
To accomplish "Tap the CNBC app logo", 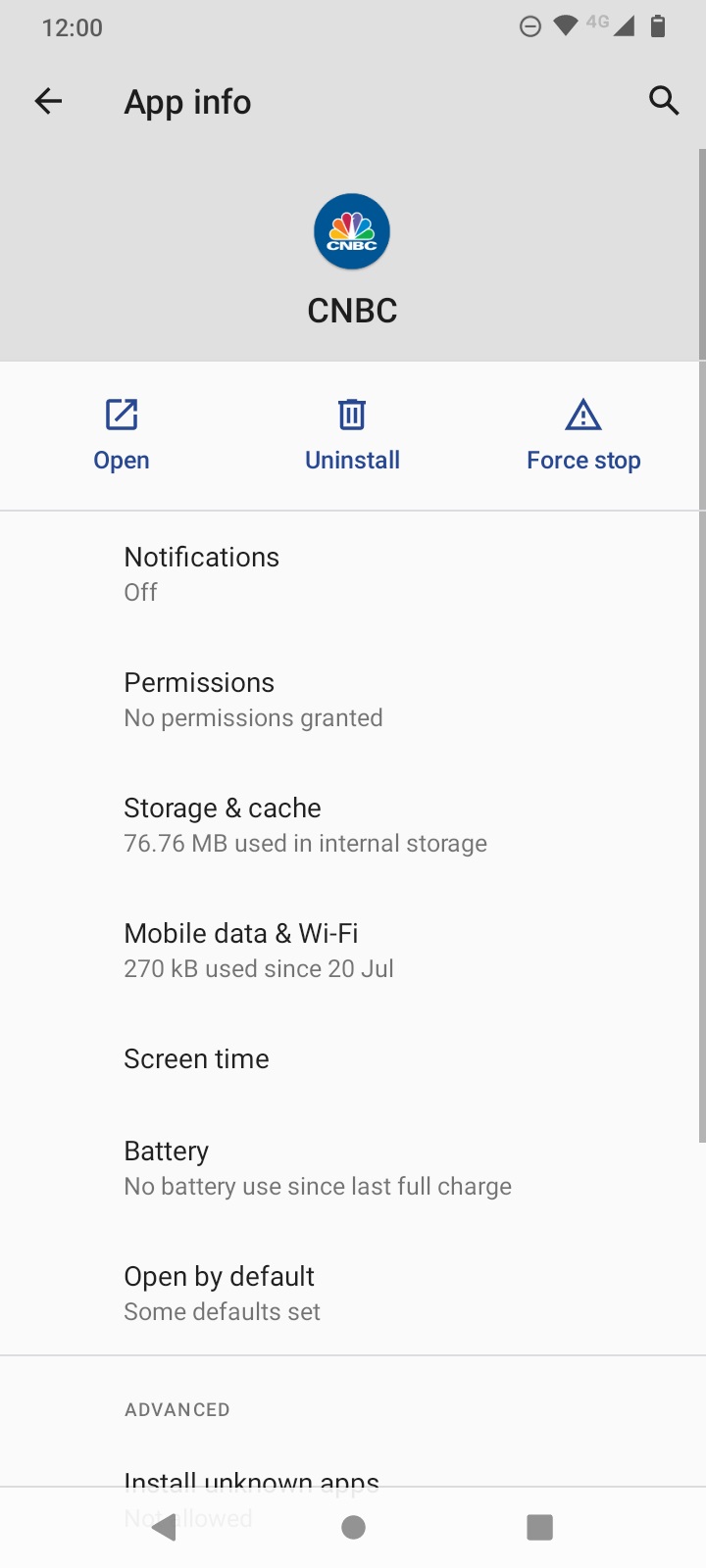I will tap(352, 231).
